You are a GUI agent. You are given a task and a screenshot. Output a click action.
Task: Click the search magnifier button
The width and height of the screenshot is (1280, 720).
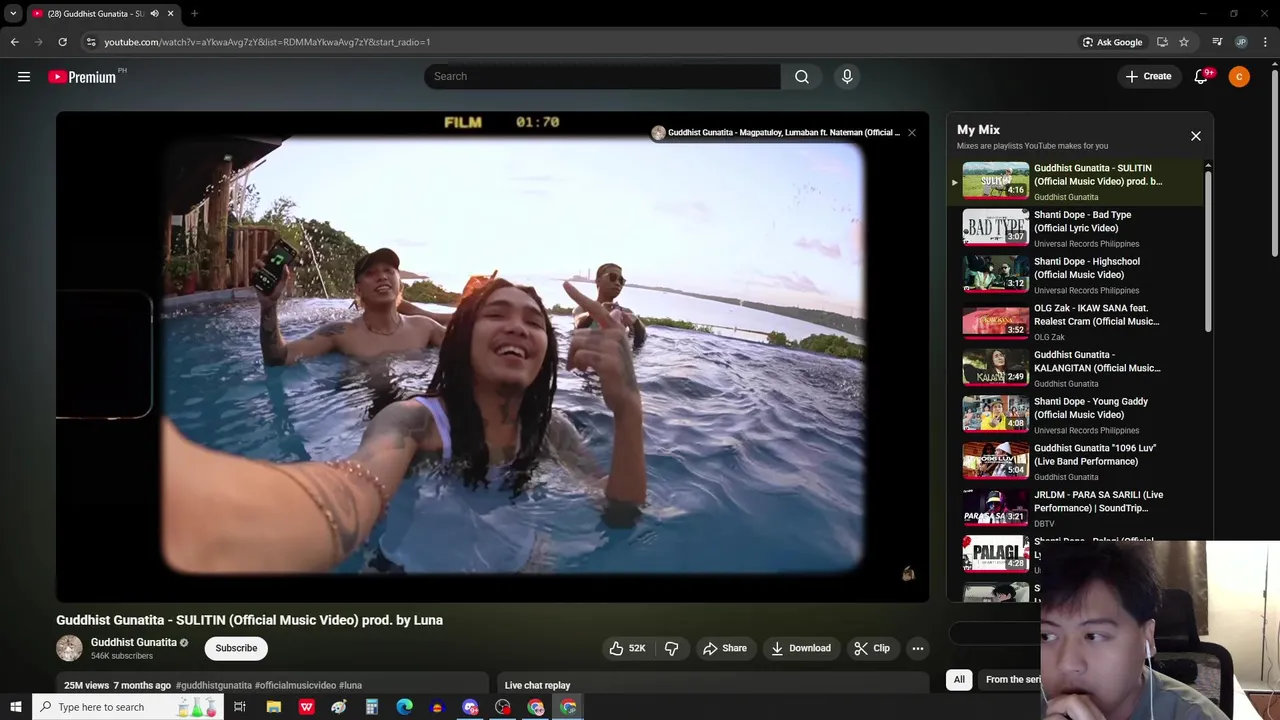pos(802,76)
